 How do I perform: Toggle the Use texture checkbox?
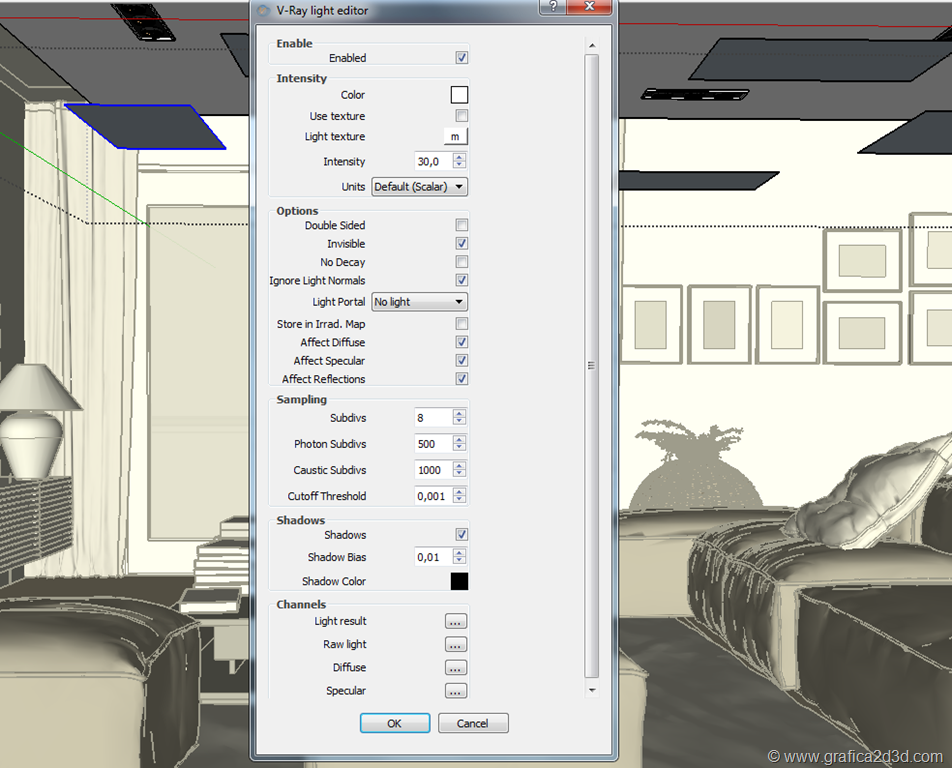pyautogui.click(x=462, y=116)
